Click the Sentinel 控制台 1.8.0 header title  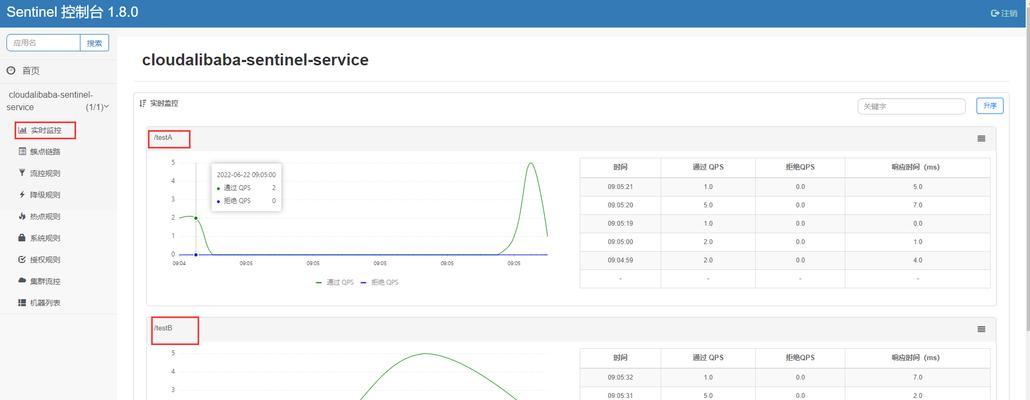pyautogui.click(x=72, y=12)
